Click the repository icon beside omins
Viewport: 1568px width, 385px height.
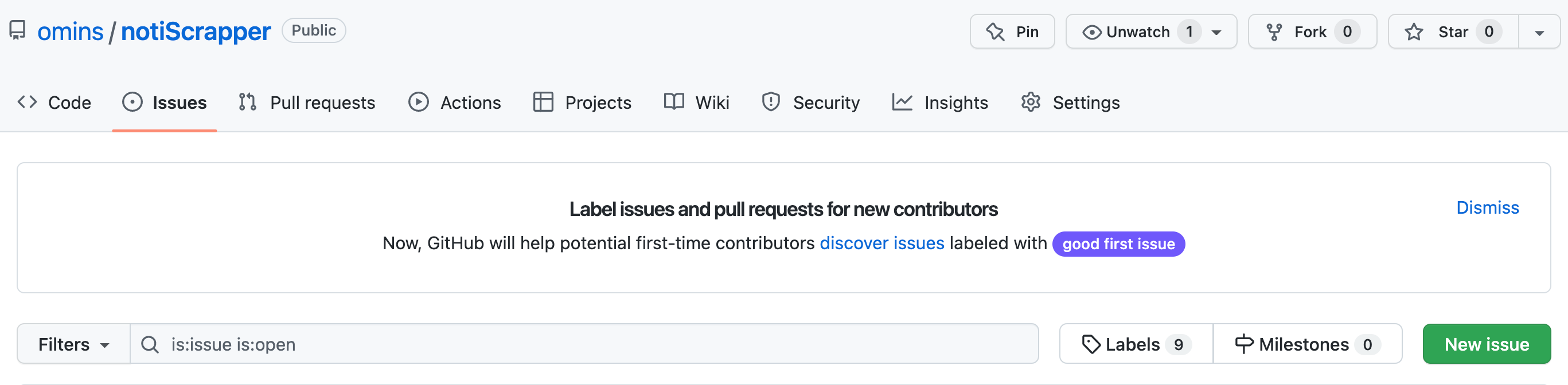pyautogui.click(x=17, y=30)
